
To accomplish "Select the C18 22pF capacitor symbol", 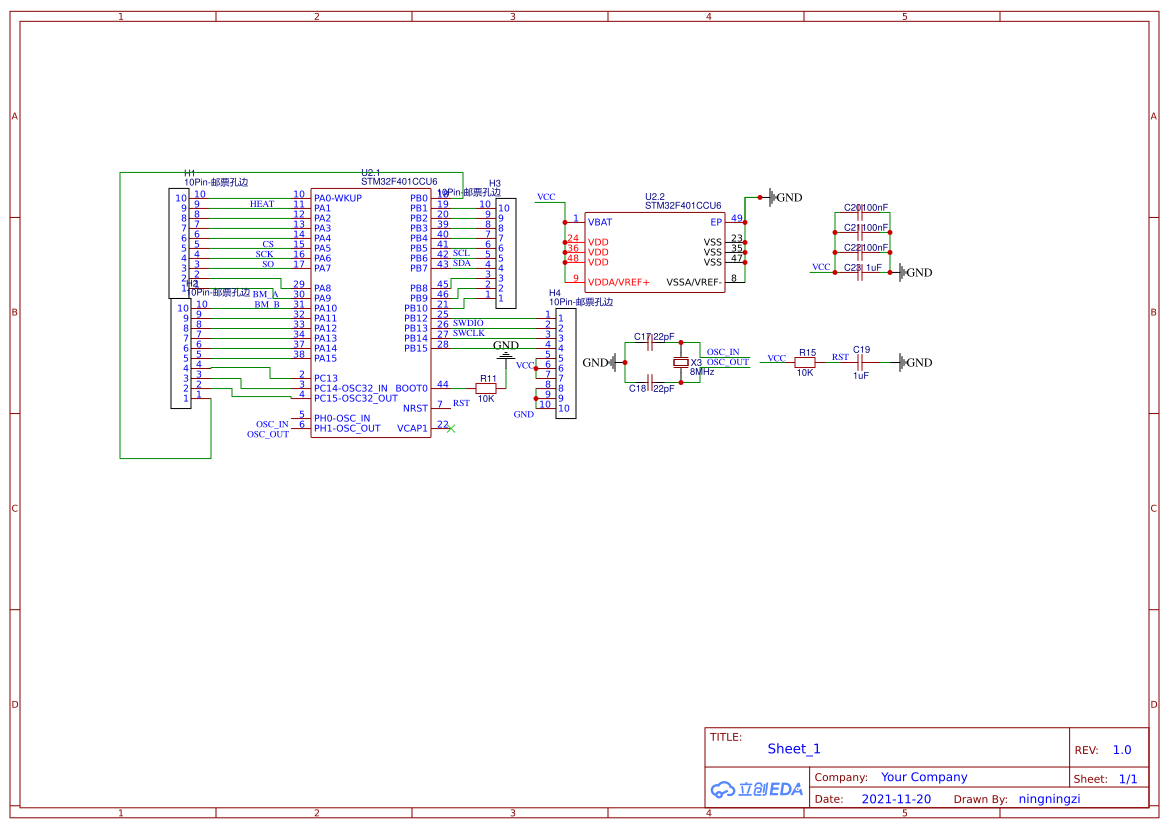I will point(651,382).
